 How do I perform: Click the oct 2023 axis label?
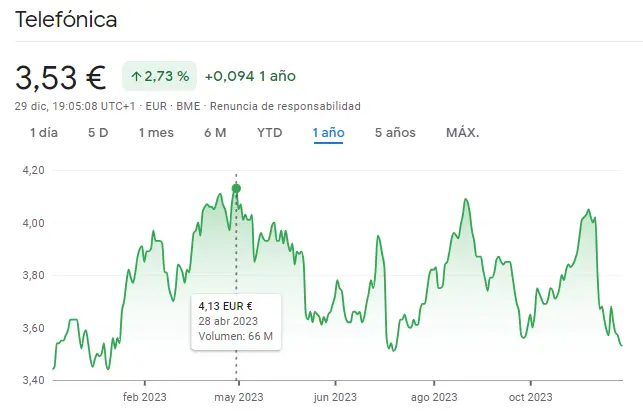[529, 396]
